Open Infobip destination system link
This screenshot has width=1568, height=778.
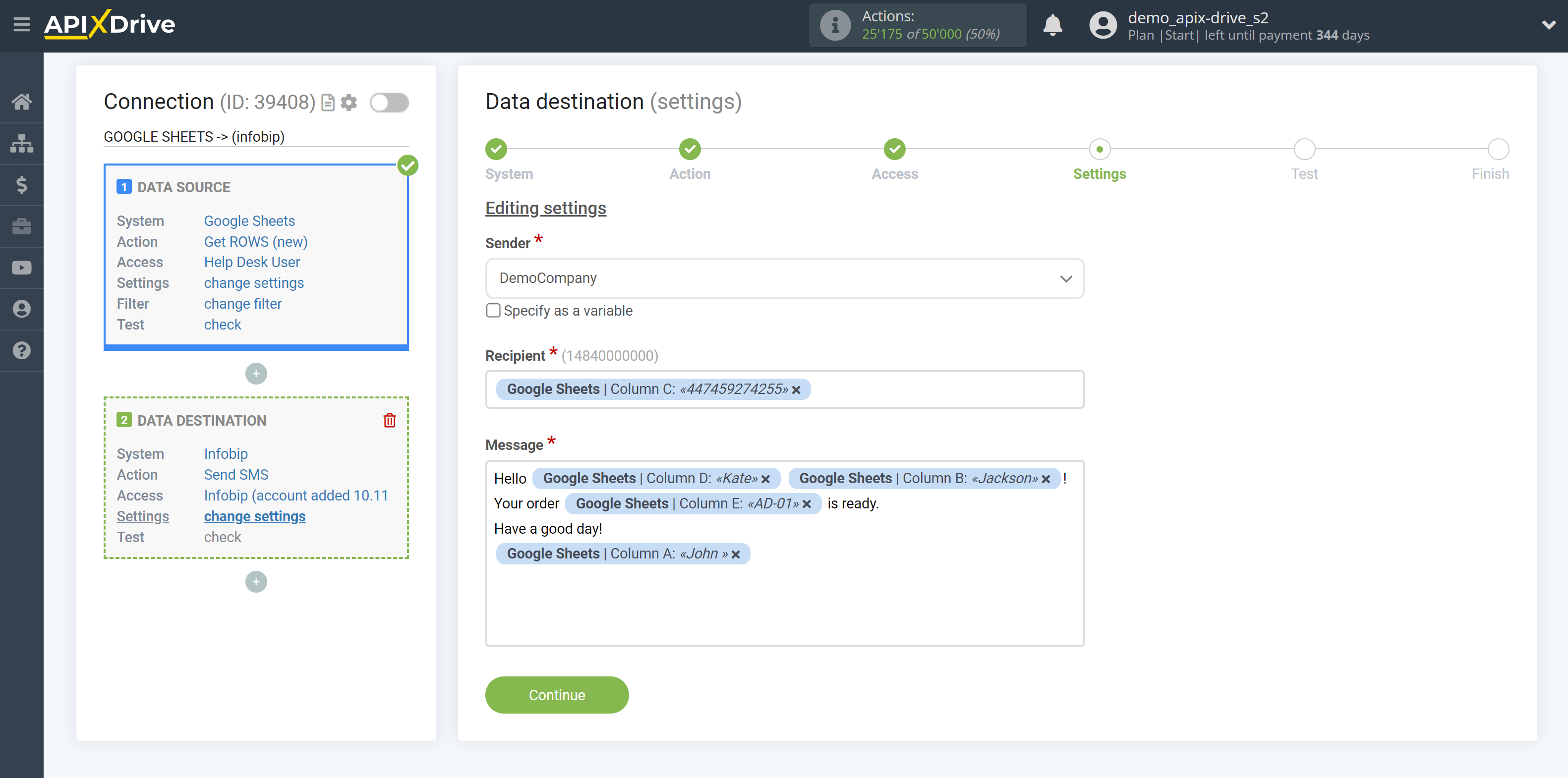pos(225,454)
